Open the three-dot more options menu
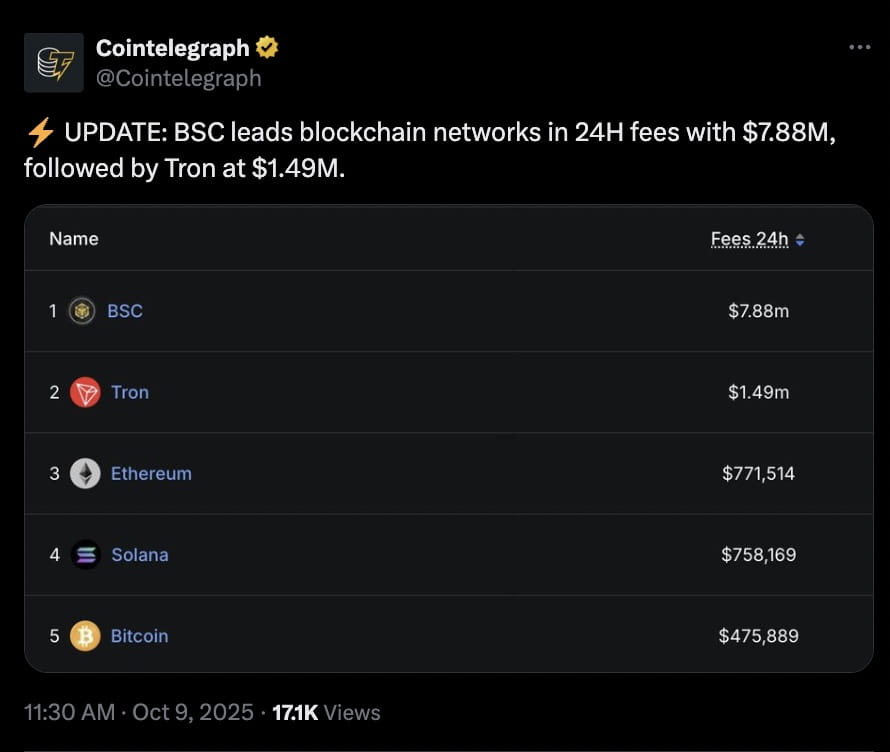 point(859,47)
